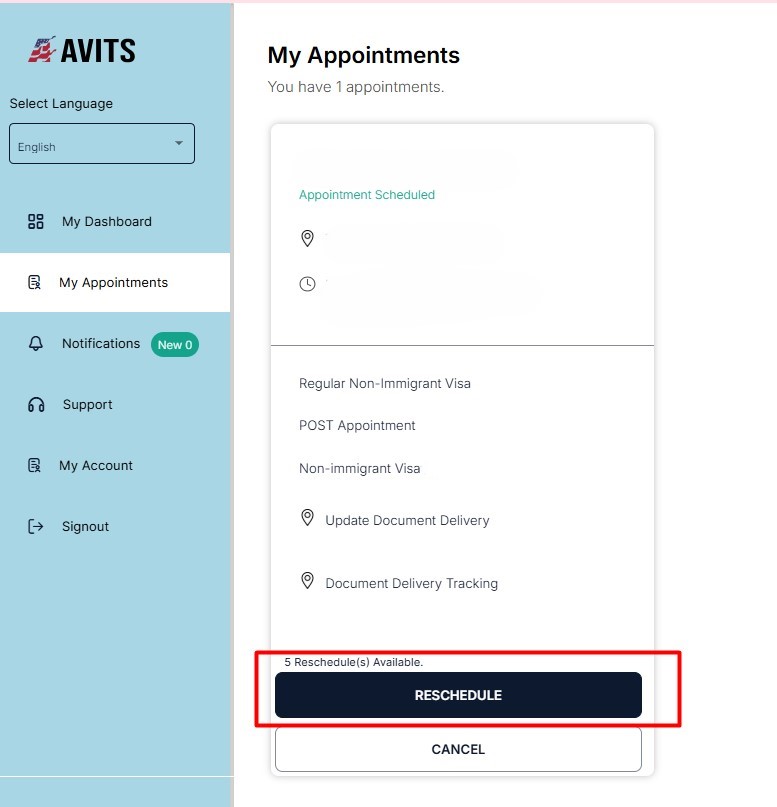Screen dimensions: 777x807
Task: Click the logout arrow icon beside Signout
Action: [x=37, y=526]
